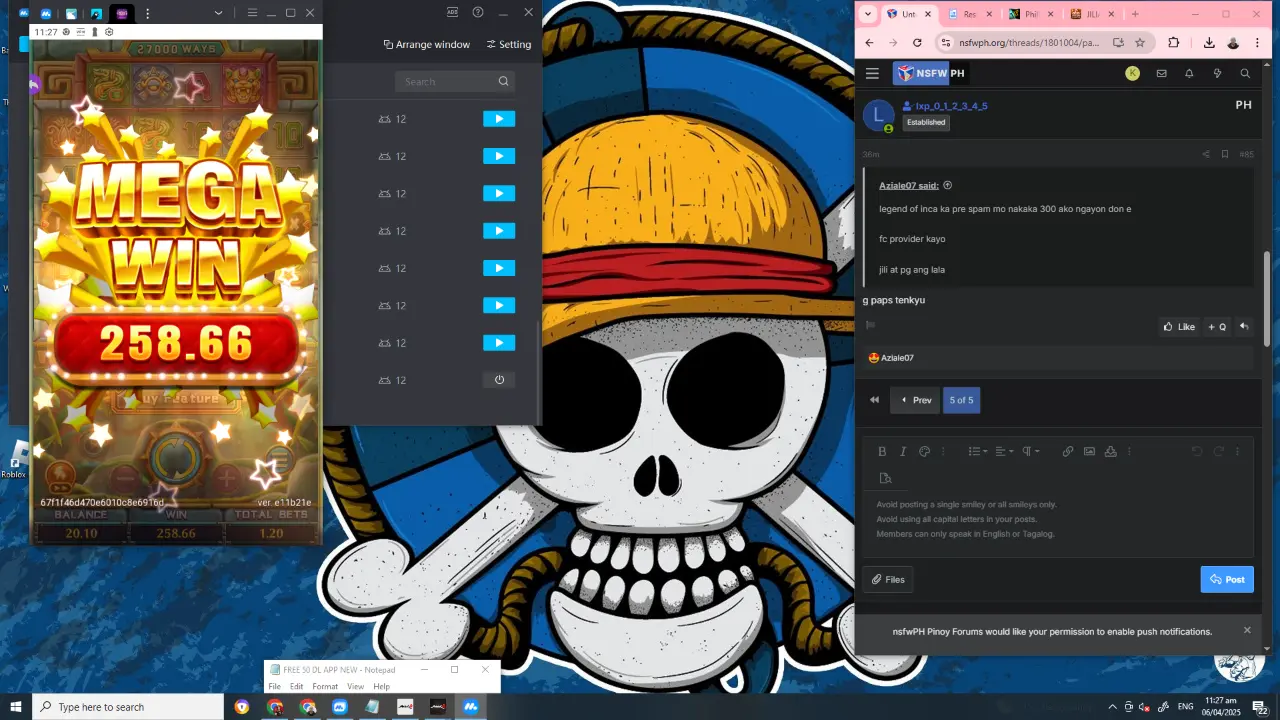Click the Windows Start button
Viewport: 1280px width, 720px height.
click(16, 707)
